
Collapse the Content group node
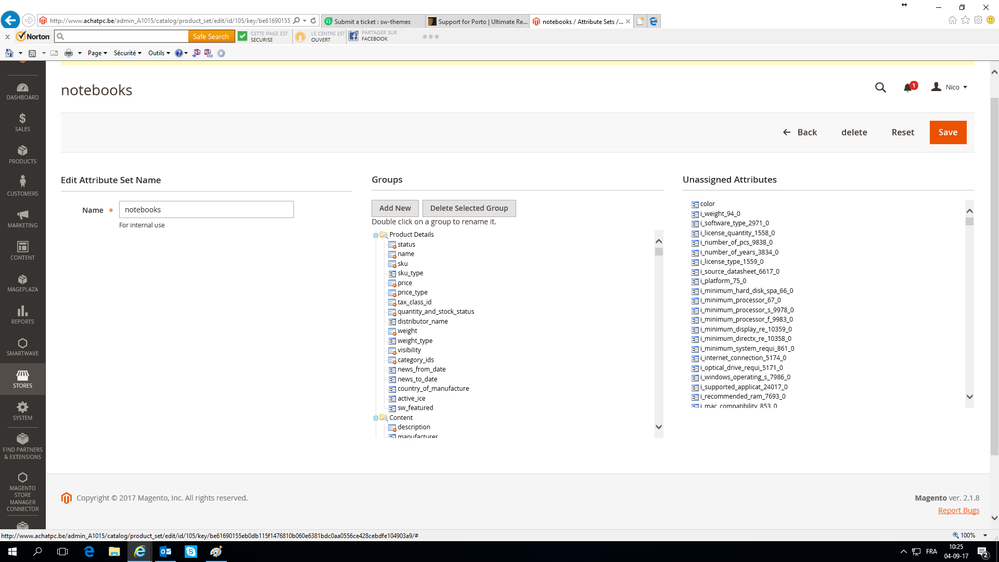tap(375, 418)
